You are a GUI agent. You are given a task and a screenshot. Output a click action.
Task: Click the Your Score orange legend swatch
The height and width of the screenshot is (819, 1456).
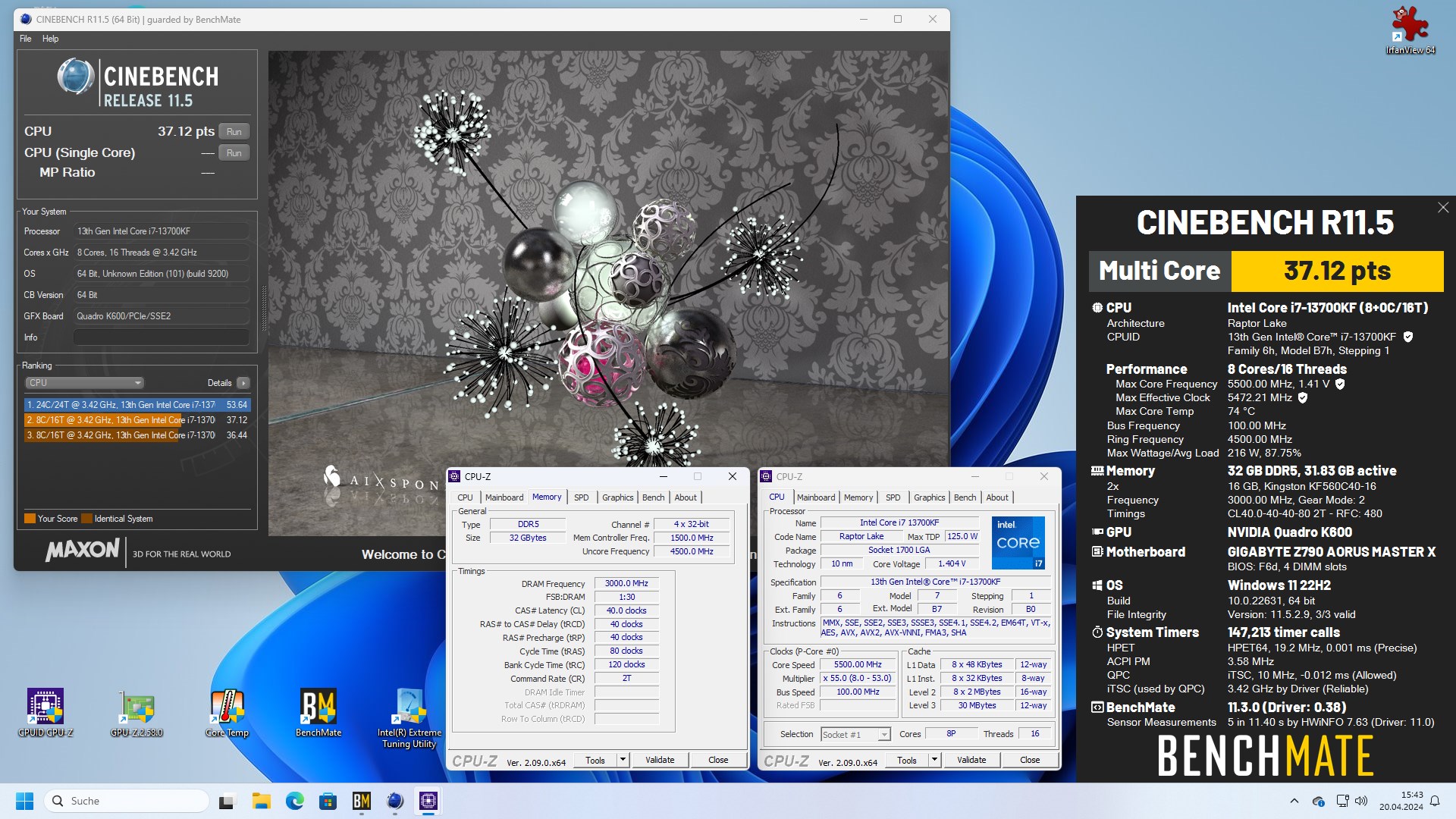(30, 519)
